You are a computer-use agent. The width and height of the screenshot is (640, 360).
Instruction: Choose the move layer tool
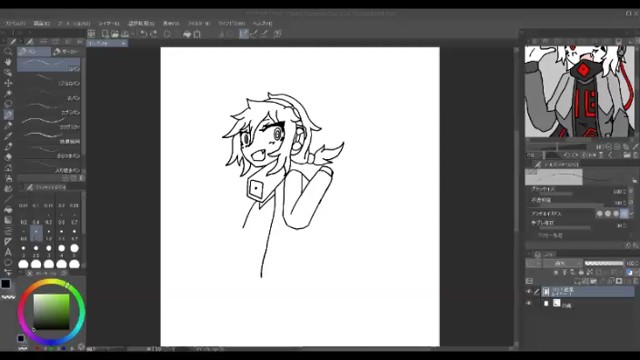coord(8,83)
